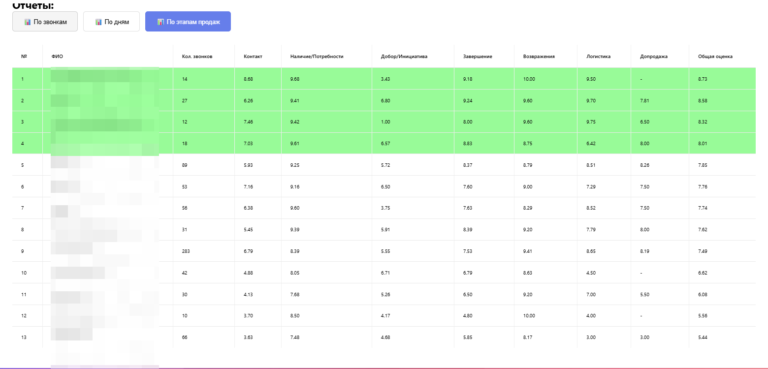
Task: Click the chart icon in 'По звонкам' button
Action: coord(27,22)
